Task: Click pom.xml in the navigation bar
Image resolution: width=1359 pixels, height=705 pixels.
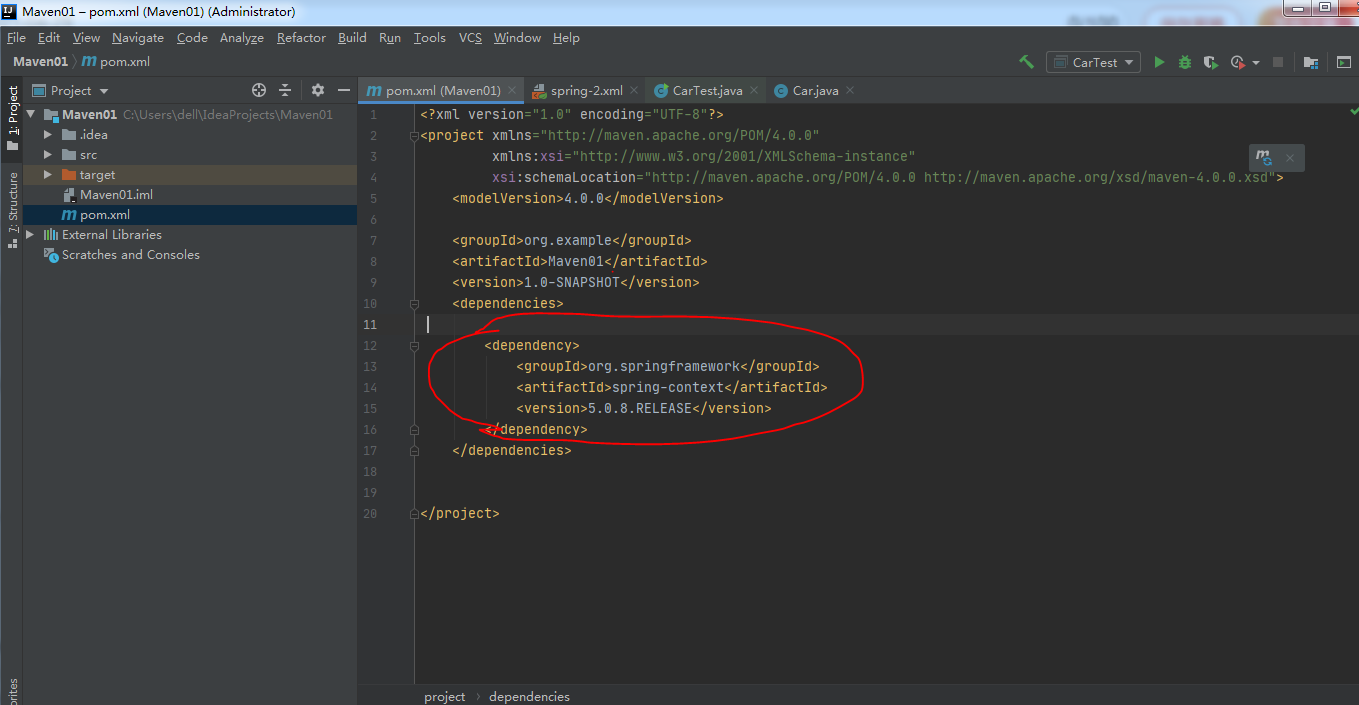Action: [116, 62]
